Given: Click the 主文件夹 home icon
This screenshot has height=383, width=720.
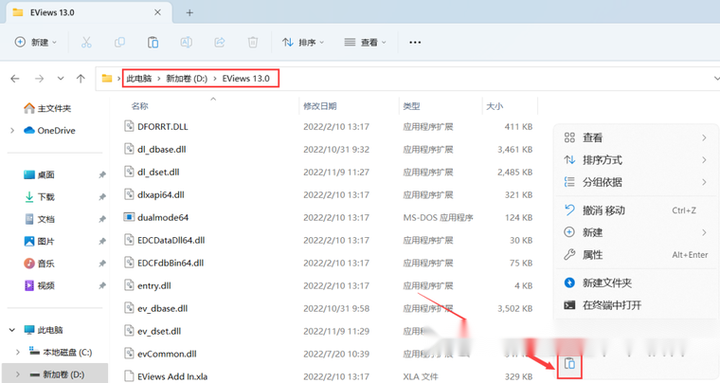Looking at the screenshot, I should pyautogui.click(x=29, y=108).
